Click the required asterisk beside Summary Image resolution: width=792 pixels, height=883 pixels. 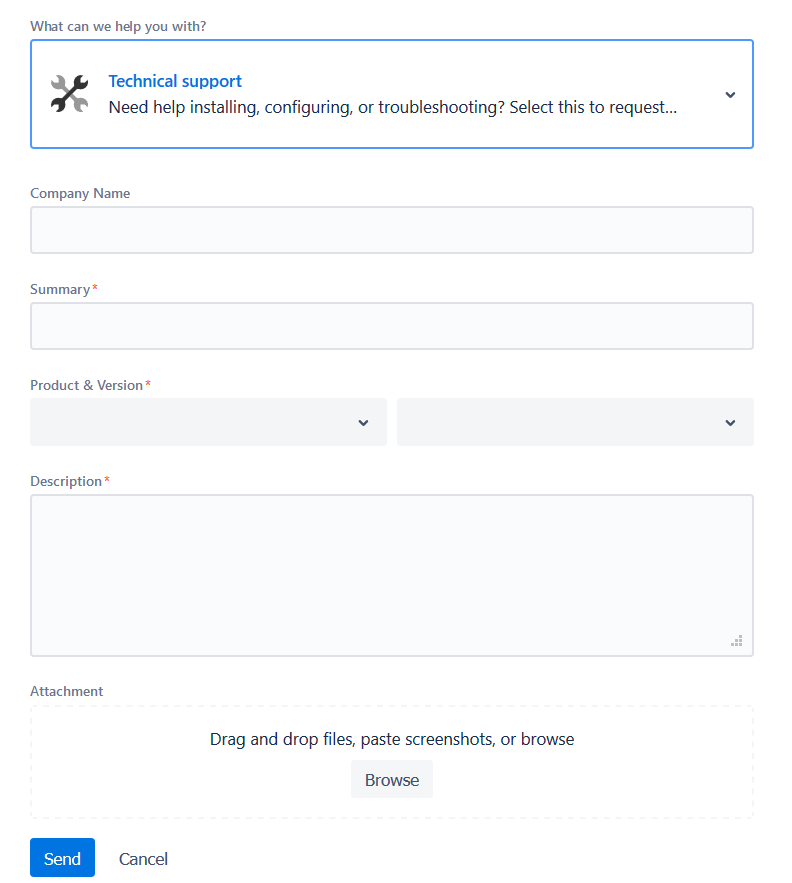tap(95, 286)
